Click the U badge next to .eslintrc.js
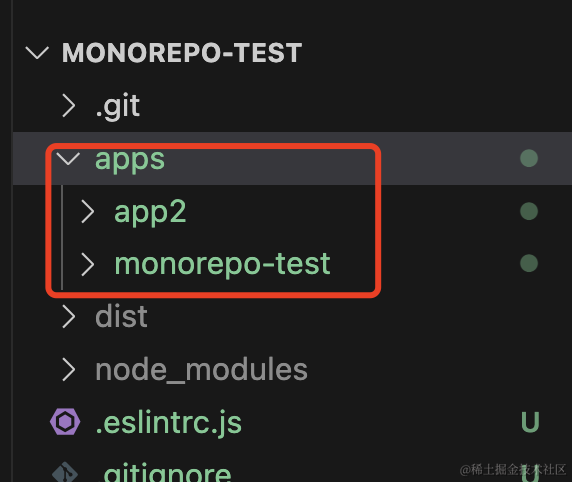Image resolution: width=572 pixels, height=482 pixels. click(530, 422)
